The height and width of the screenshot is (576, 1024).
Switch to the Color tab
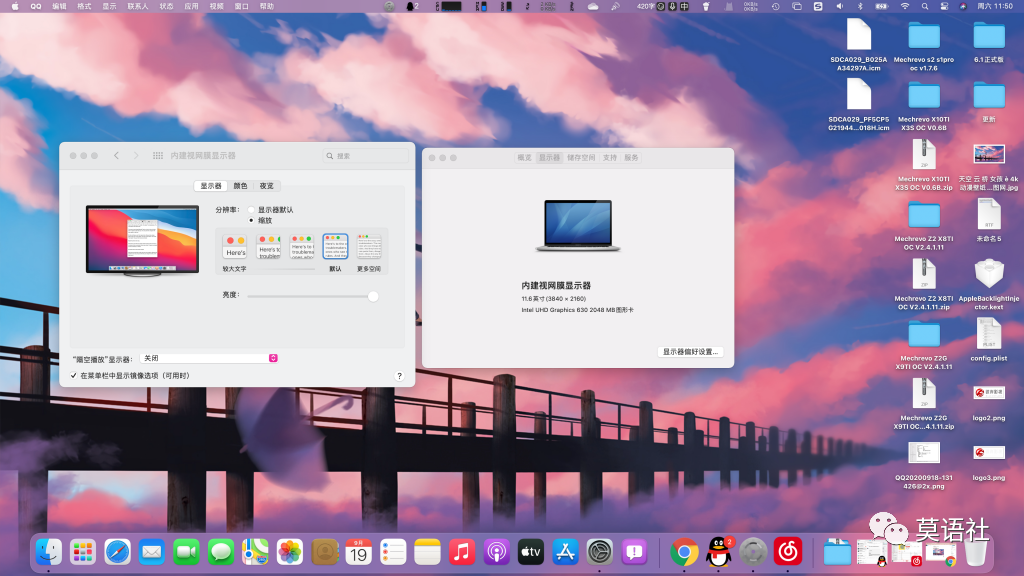(x=240, y=186)
